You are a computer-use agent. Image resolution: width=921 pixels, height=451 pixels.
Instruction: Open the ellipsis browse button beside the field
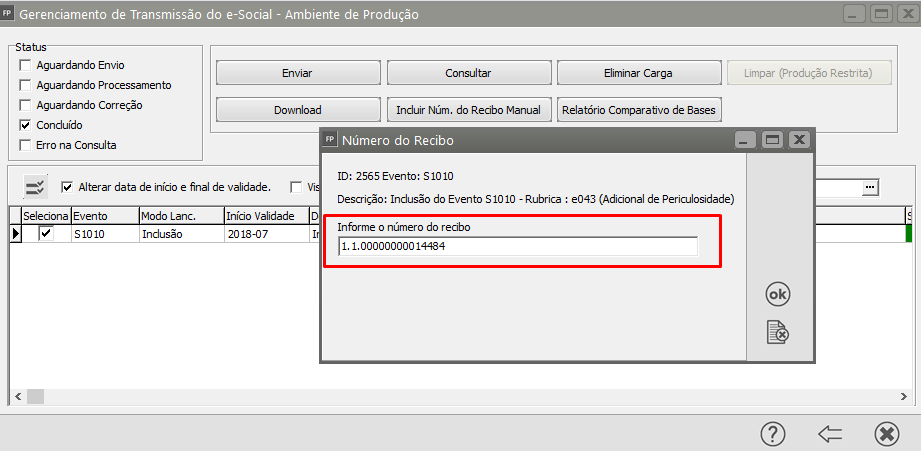point(870,187)
